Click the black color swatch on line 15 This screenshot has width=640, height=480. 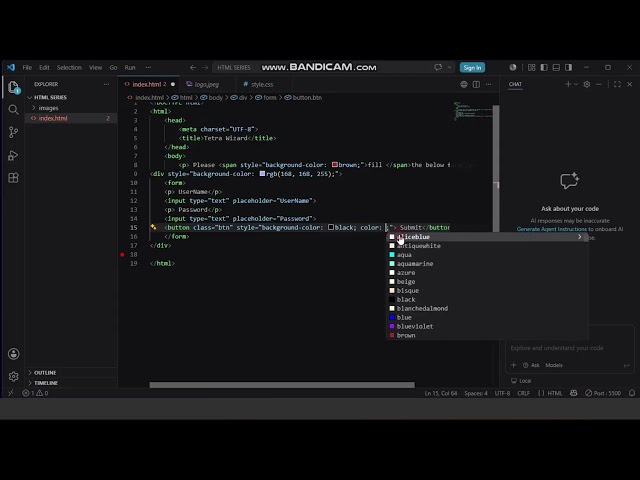point(331,227)
